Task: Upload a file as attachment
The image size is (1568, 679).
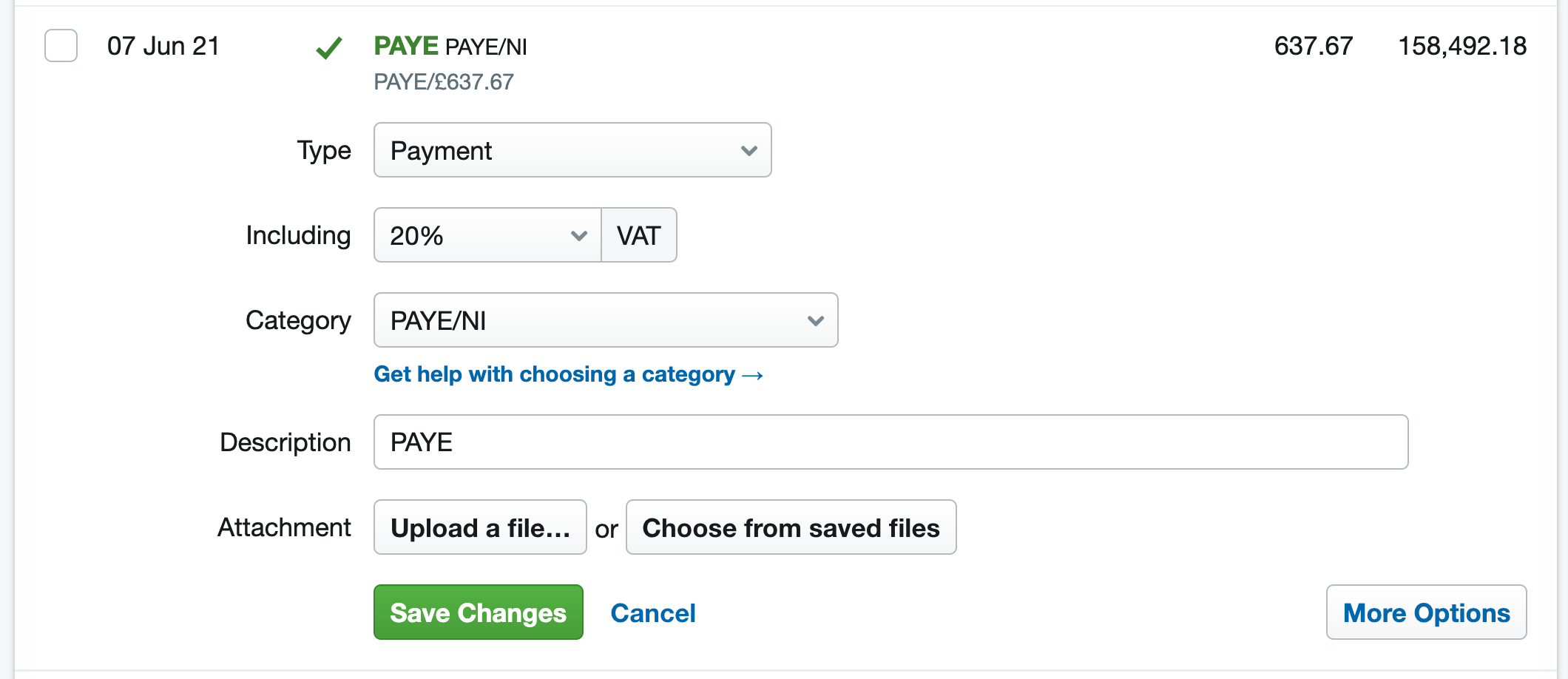Action: [x=479, y=527]
